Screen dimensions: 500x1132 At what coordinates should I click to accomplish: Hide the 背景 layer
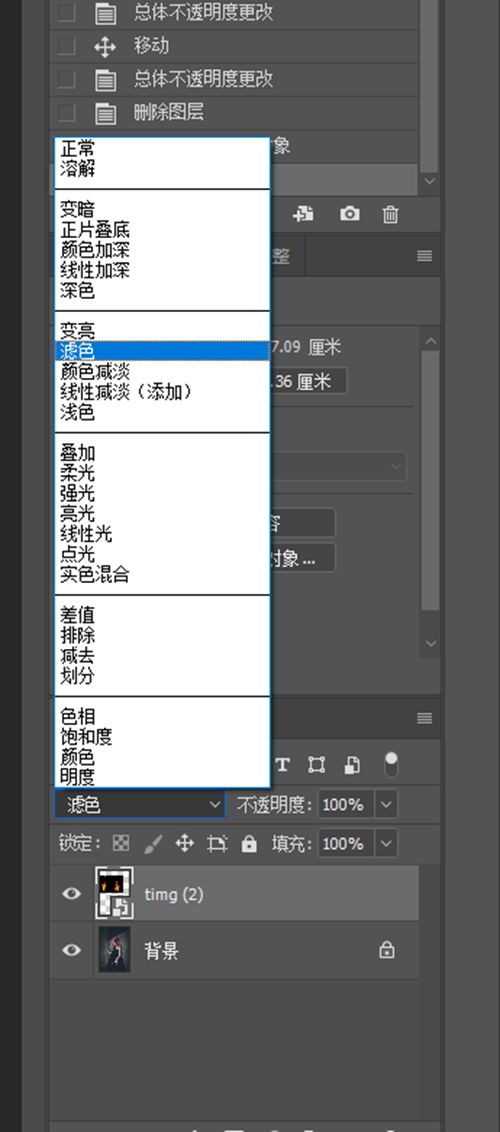tap(71, 950)
